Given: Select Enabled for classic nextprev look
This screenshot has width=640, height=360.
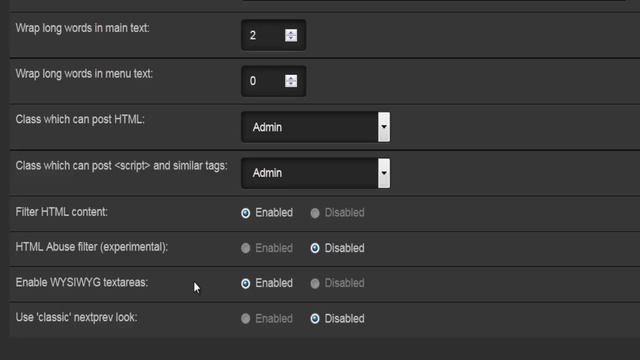Looking at the screenshot, I should point(245,319).
